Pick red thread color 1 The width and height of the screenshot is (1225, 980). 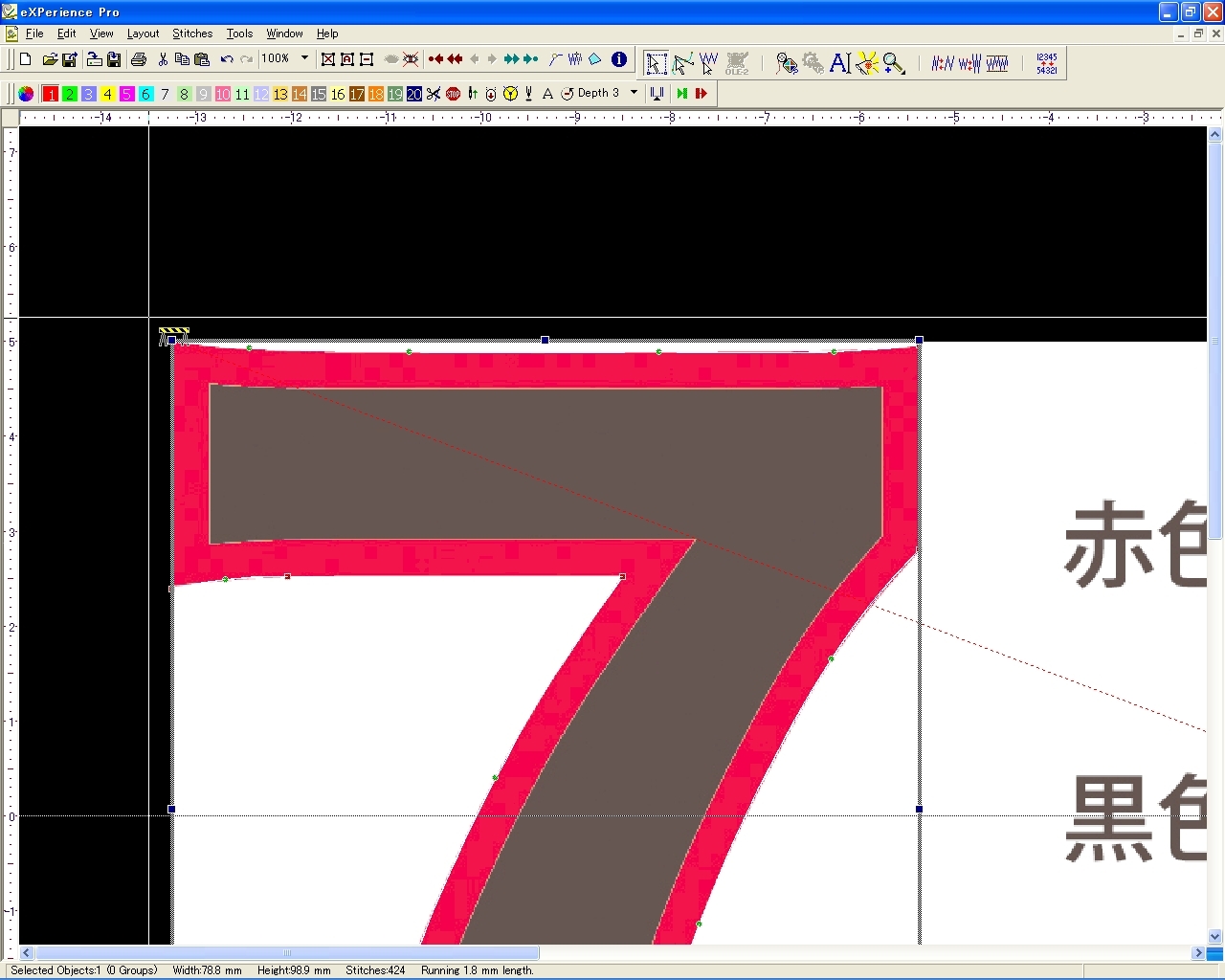pyautogui.click(x=51, y=94)
